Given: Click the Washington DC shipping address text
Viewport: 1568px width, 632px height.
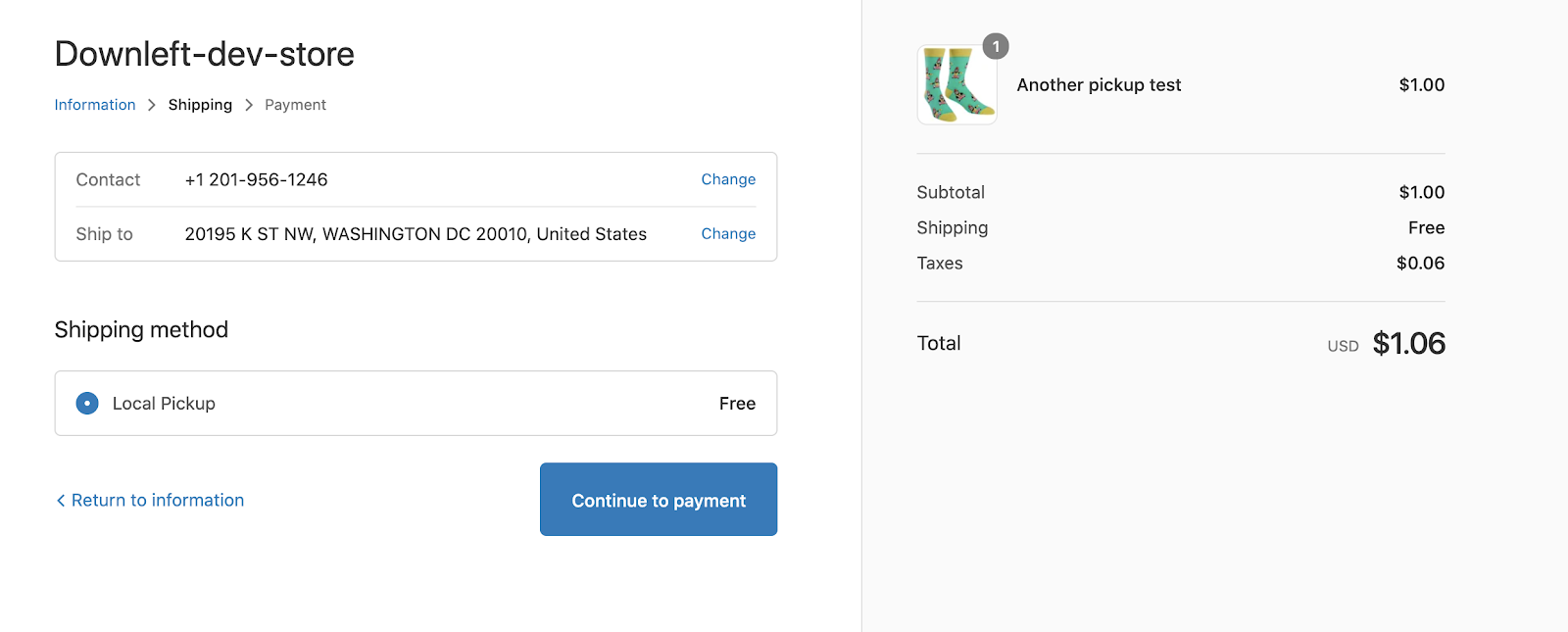Looking at the screenshot, I should pos(416,234).
